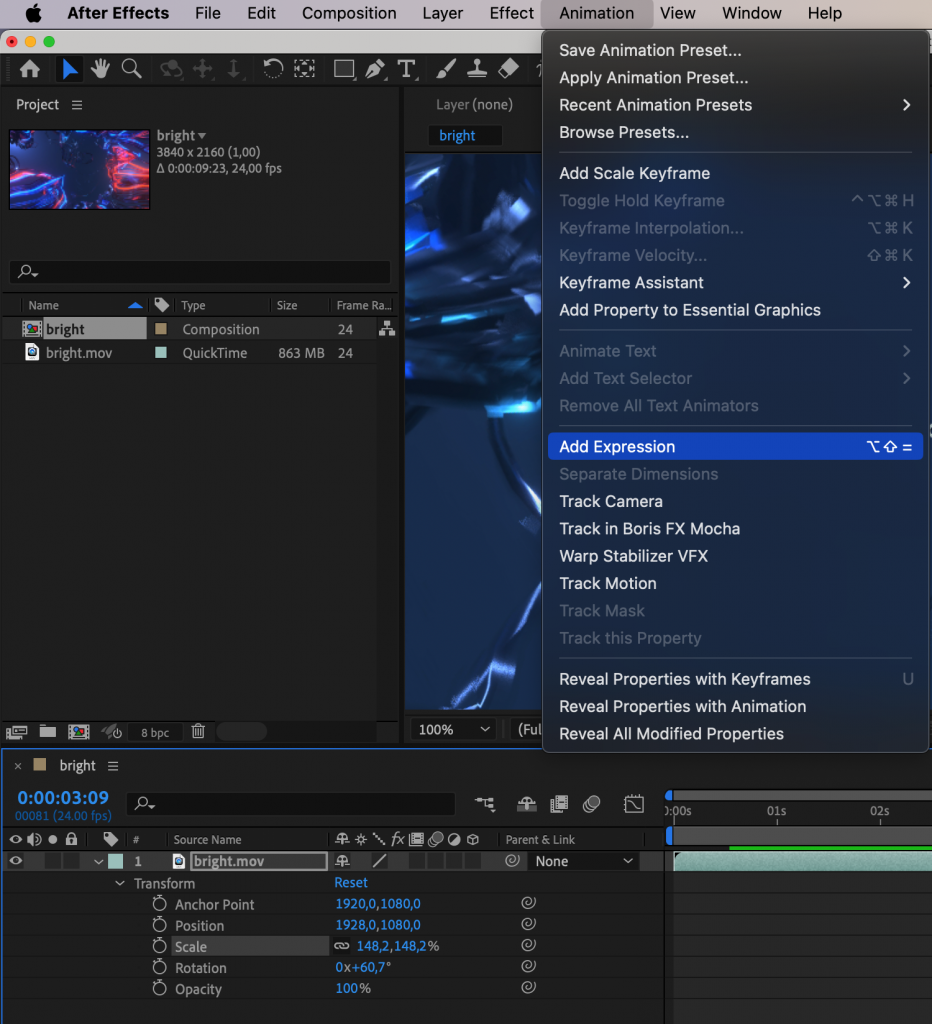Image resolution: width=932 pixels, height=1024 pixels.
Task: Collapse the Transform property group
Action: click(119, 883)
